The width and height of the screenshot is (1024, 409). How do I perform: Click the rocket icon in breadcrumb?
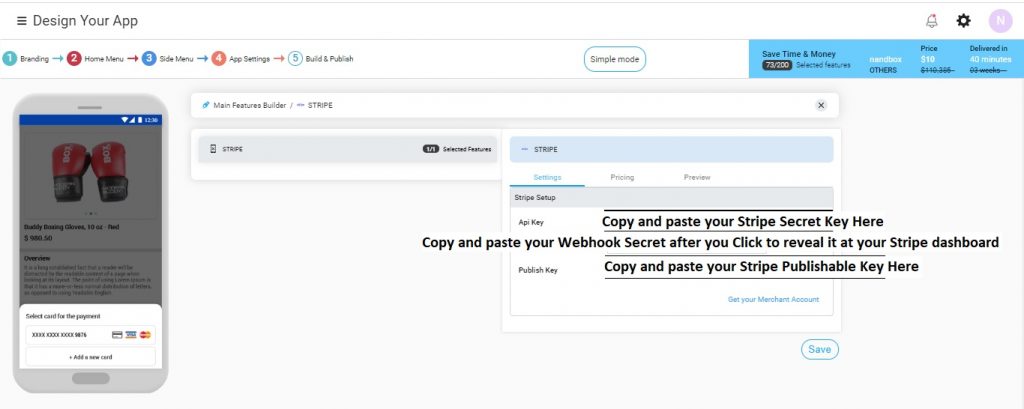click(206, 105)
